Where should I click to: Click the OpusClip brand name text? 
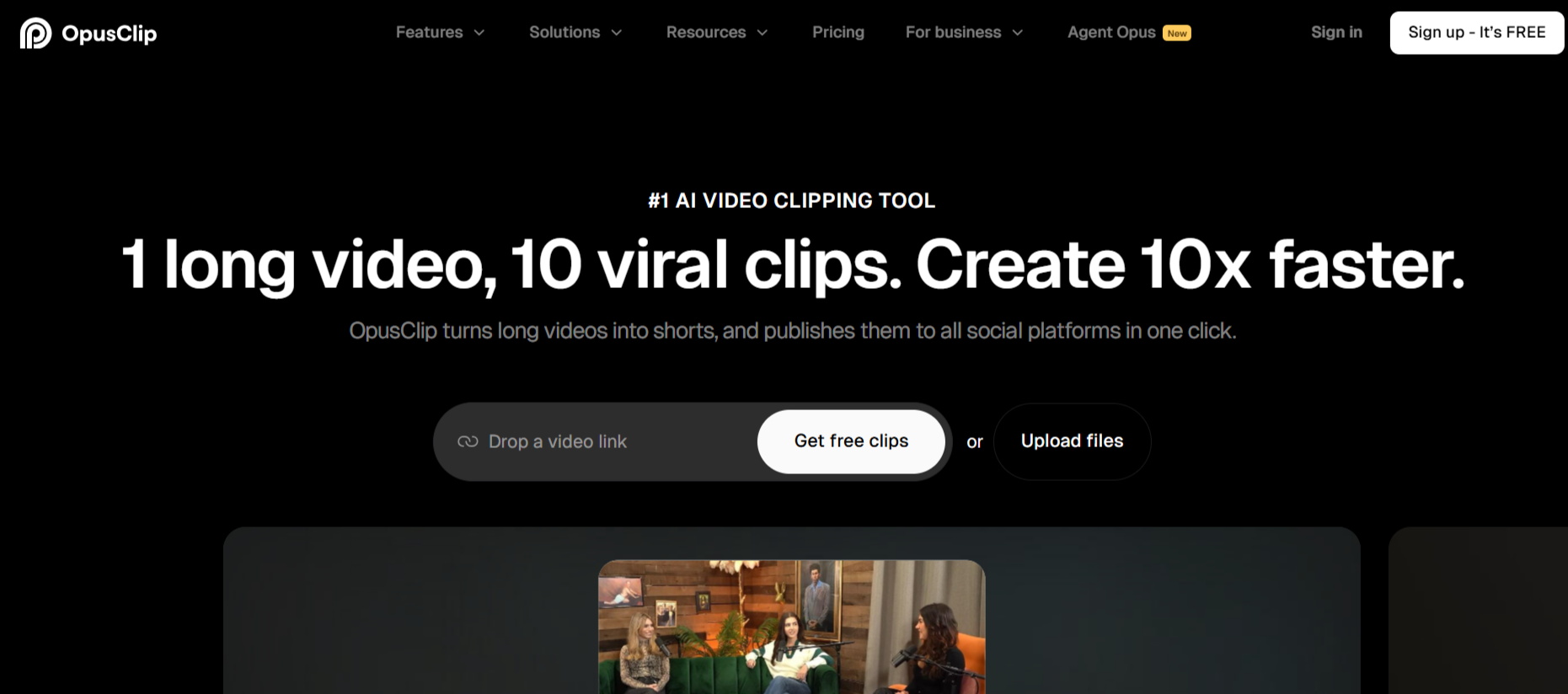click(109, 34)
